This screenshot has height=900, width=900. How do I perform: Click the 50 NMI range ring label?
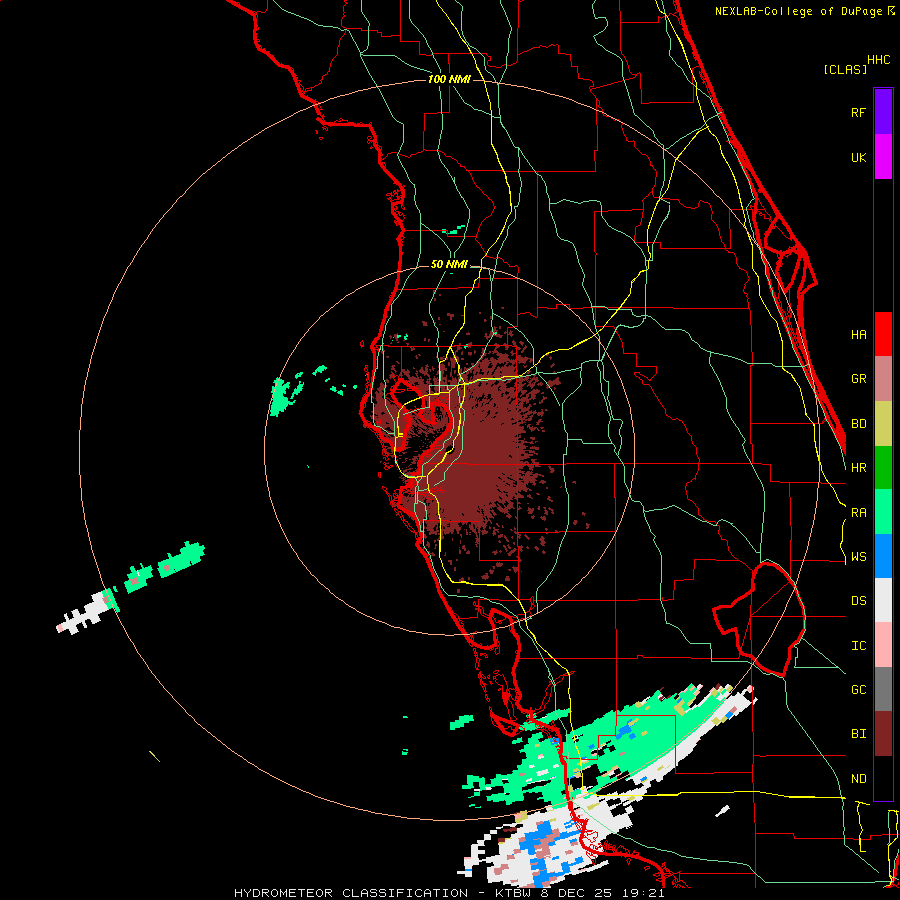point(449,264)
